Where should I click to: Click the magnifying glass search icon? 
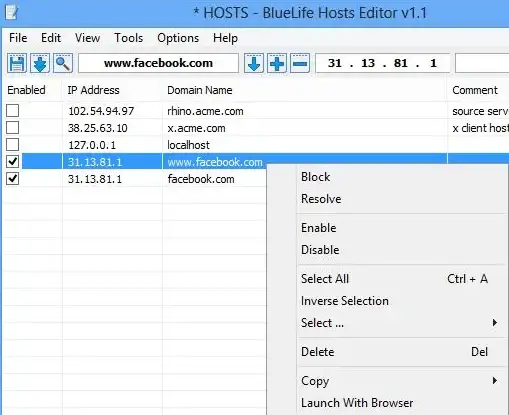(x=63, y=63)
